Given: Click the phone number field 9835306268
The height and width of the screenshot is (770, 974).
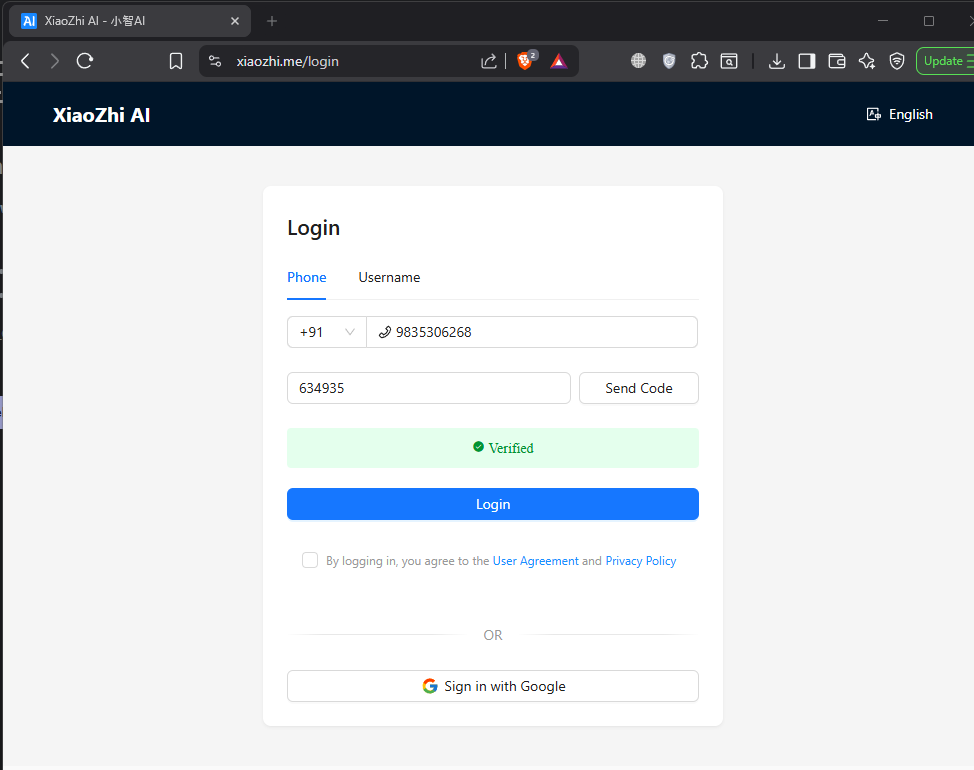Looking at the screenshot, I should (532, 332).
